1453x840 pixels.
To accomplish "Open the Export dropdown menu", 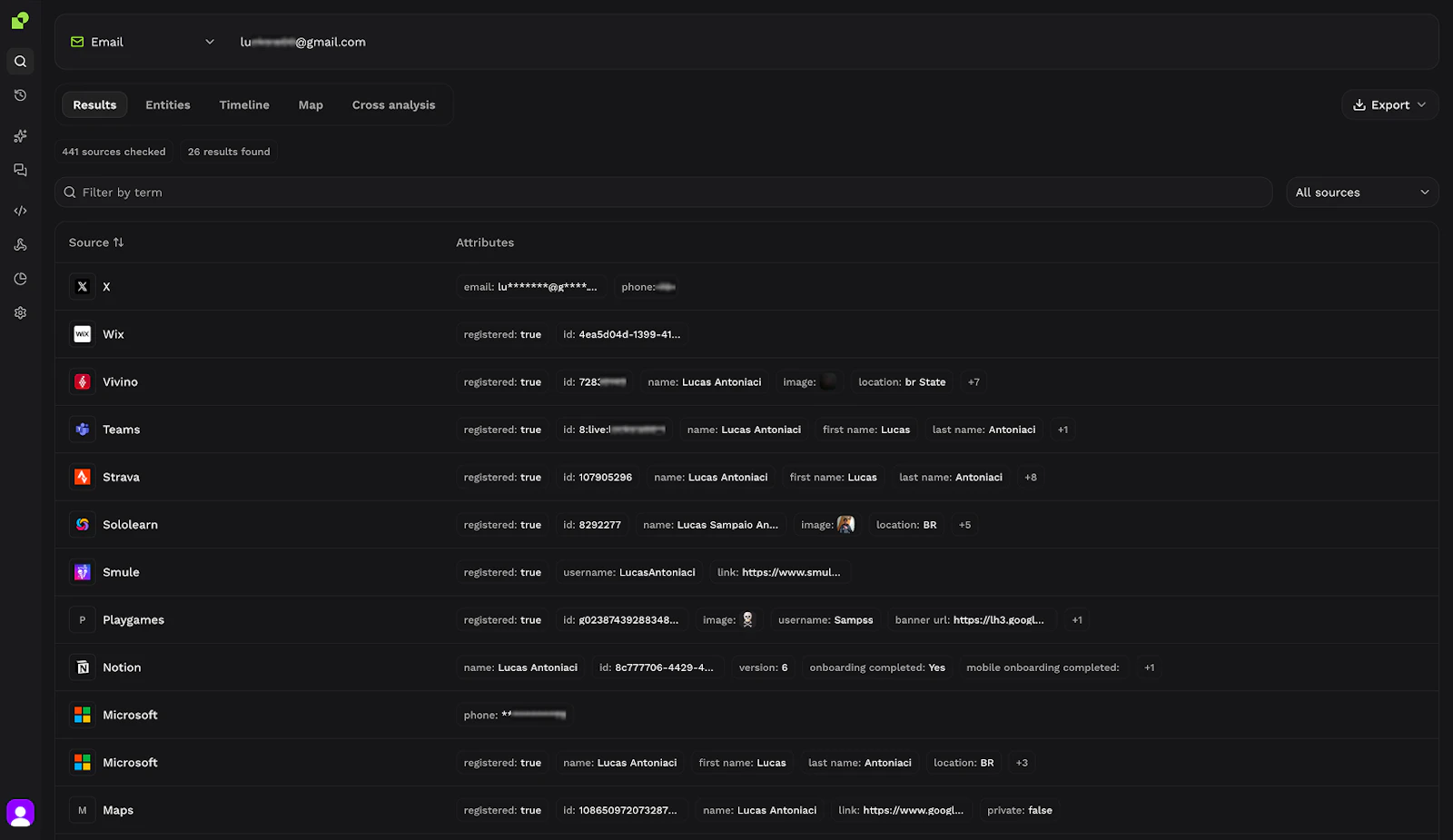I will tap(1389, 105).
